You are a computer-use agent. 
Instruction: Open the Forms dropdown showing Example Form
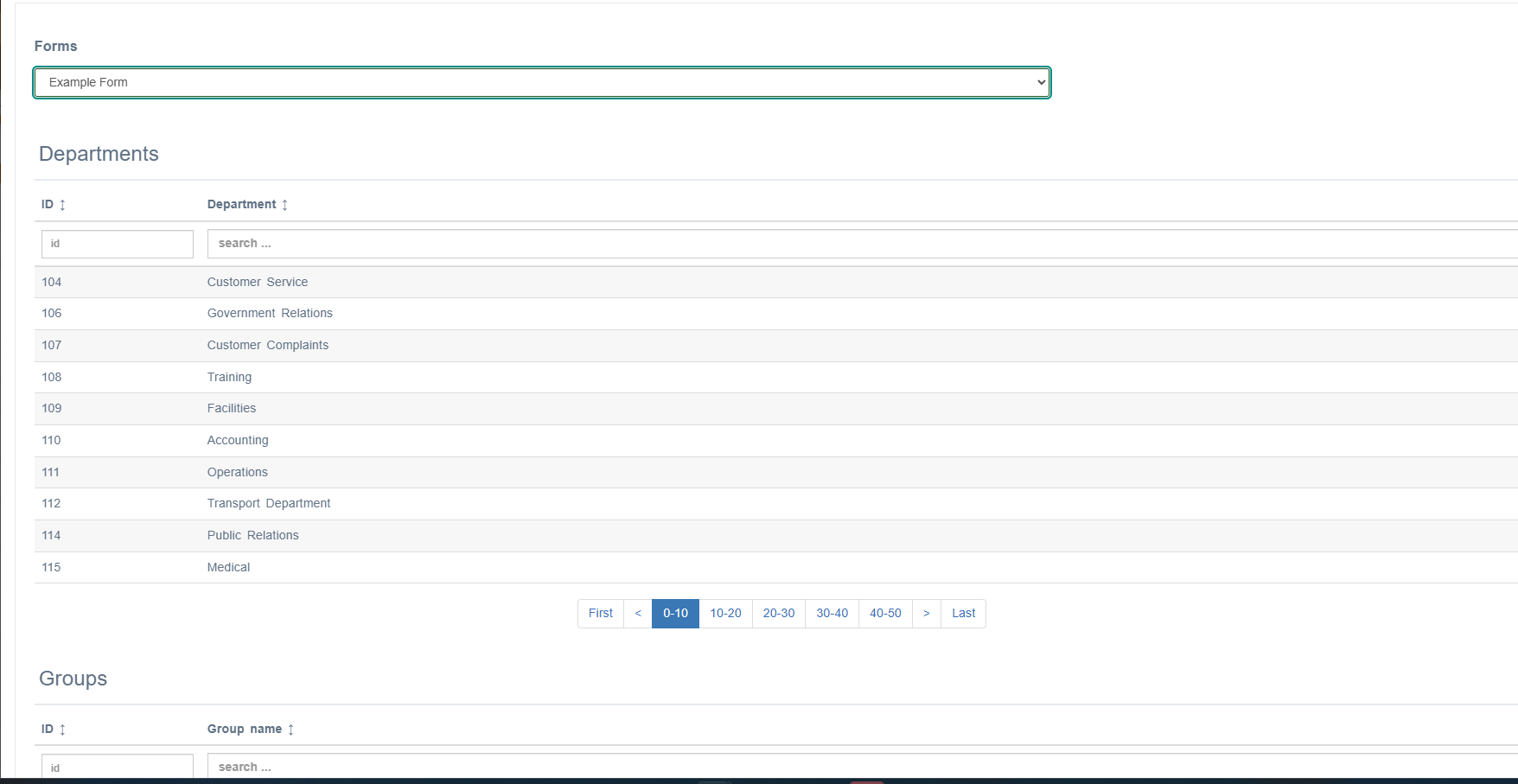(542, 82)
